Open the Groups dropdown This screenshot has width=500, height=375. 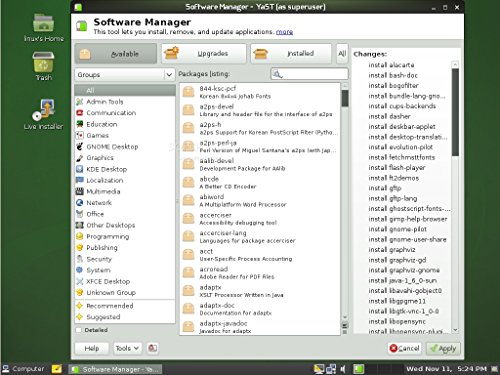pyautogui.click(x=125, y=75)
